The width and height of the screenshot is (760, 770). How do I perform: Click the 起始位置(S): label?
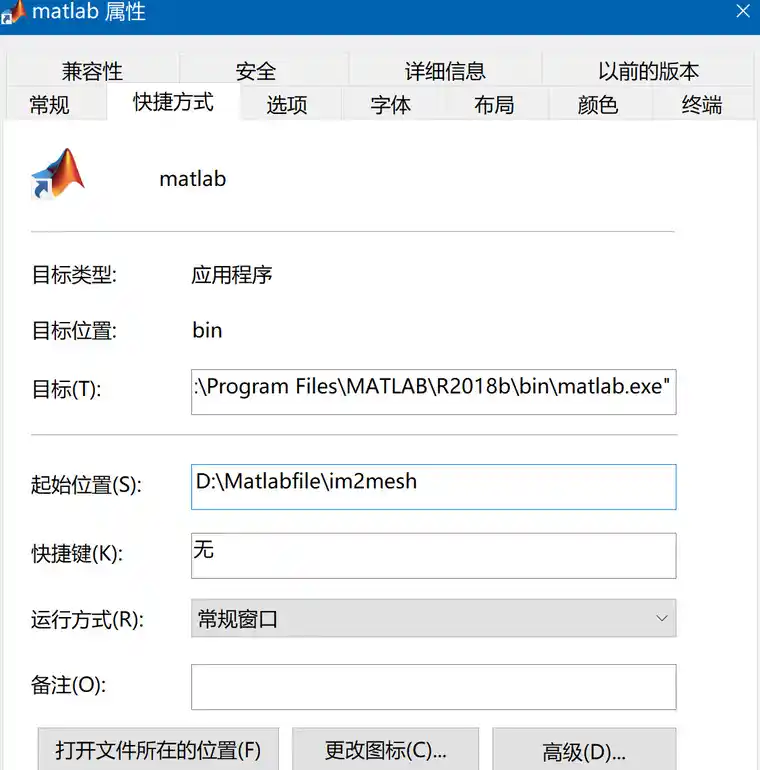click(86, 485)
